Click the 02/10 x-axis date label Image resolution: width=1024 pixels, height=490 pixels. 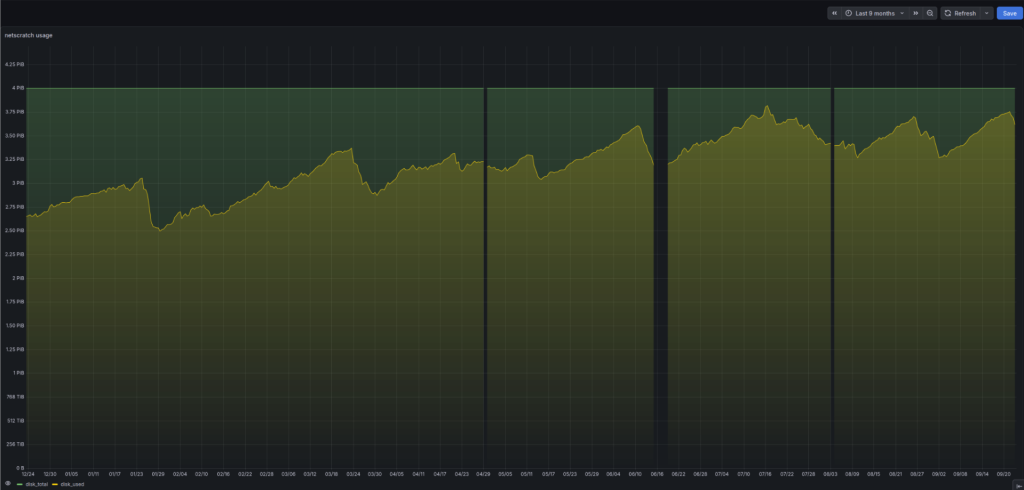[201, 474]
